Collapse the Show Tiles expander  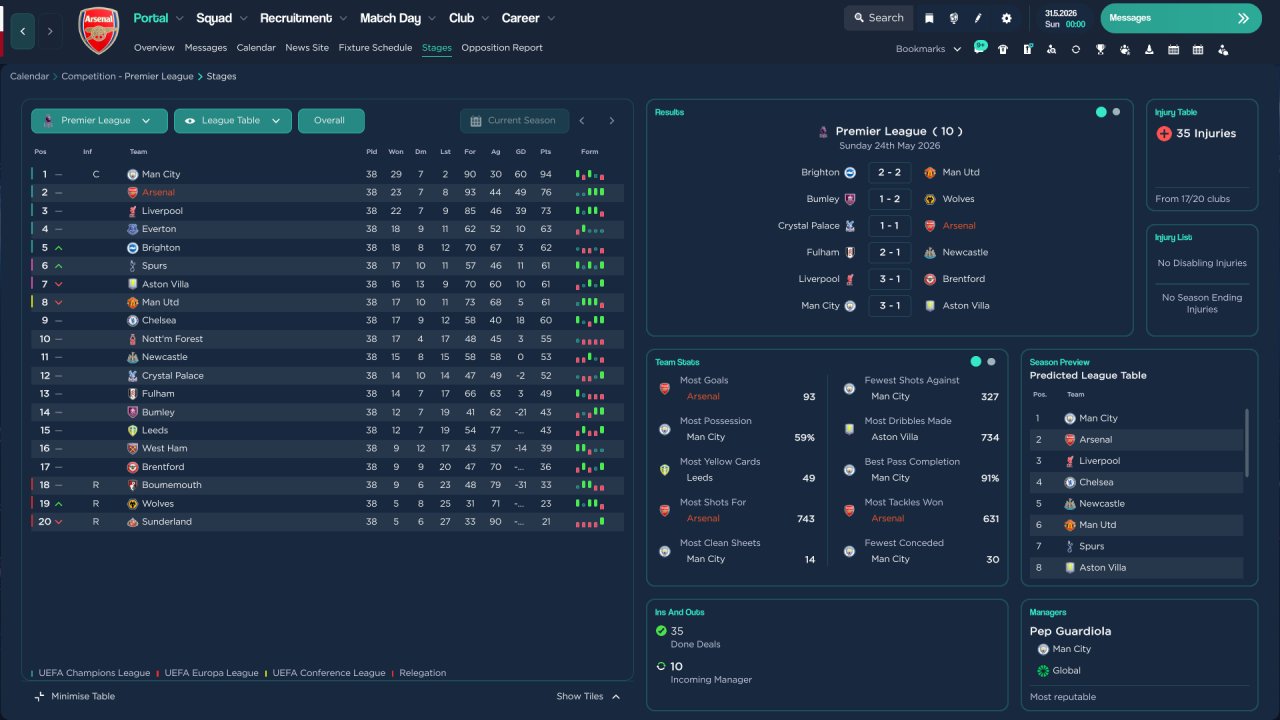pyautogui.click(x=588, y=696)
